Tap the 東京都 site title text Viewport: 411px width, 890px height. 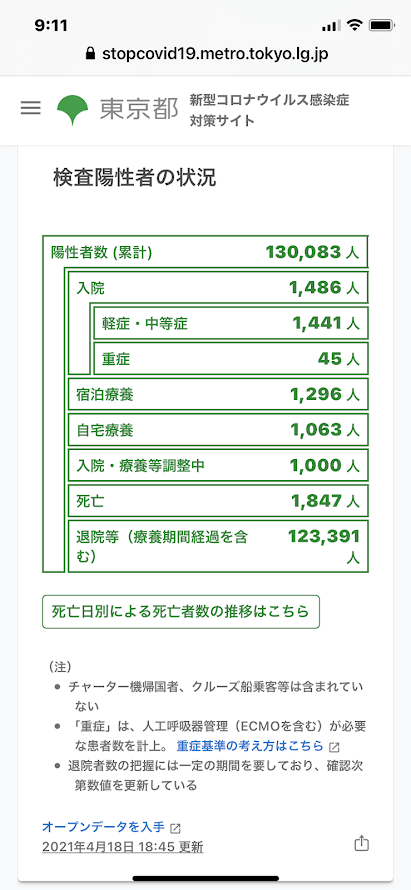139,110
